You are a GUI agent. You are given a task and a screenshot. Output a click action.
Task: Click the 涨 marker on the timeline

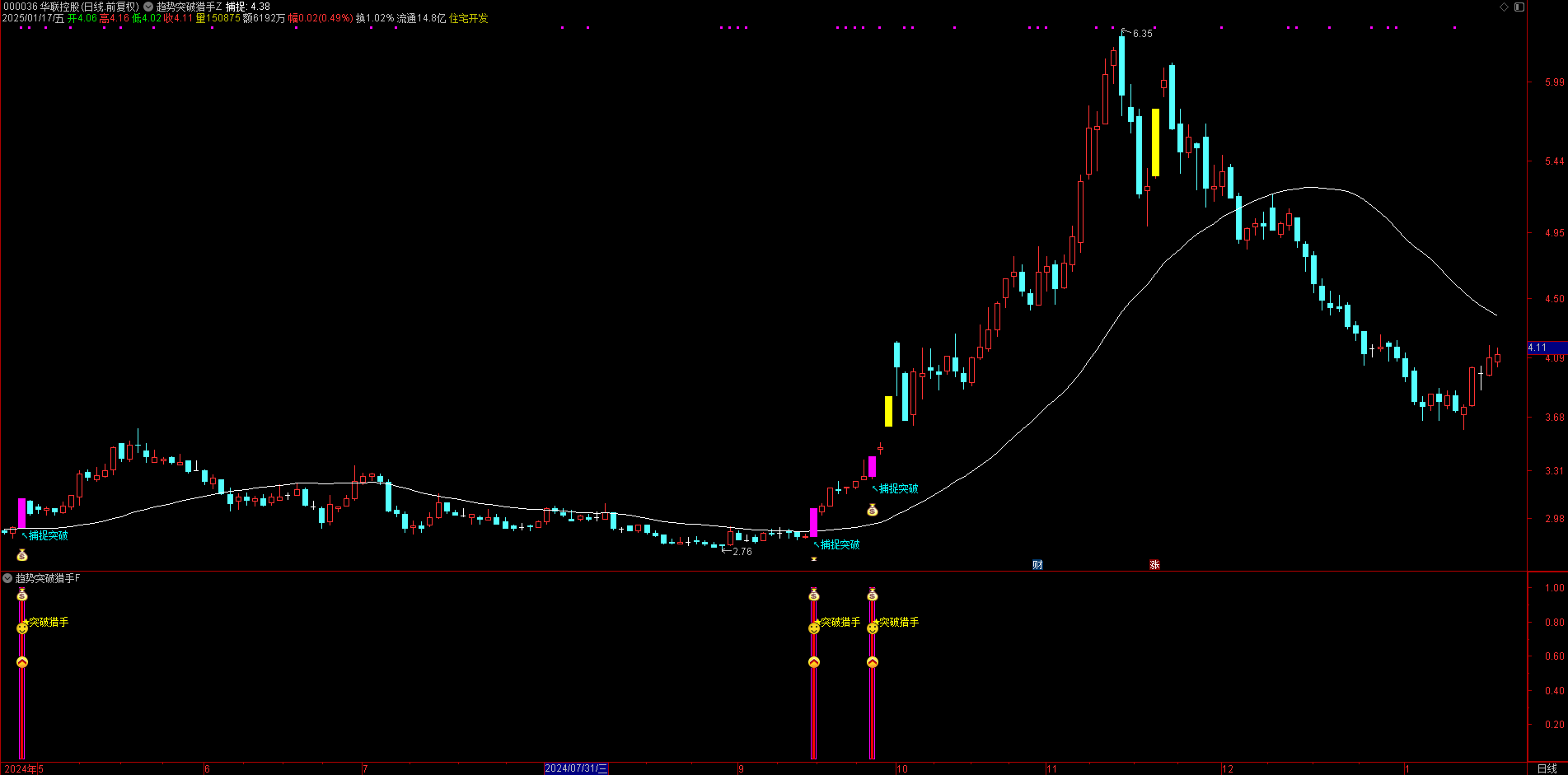(x=1154, y=565)
